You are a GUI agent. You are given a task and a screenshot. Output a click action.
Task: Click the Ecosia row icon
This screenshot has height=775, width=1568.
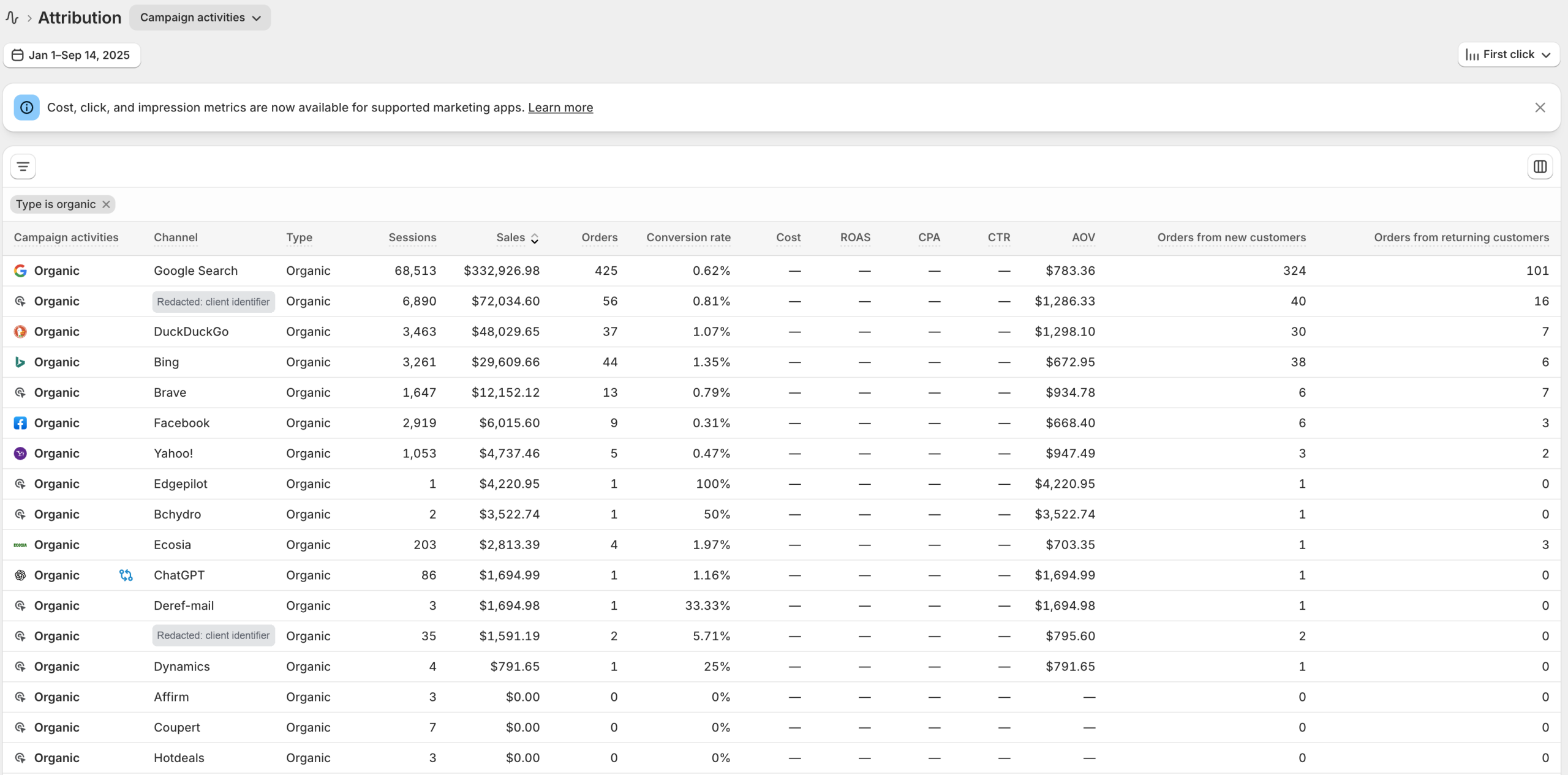(20, 545)
